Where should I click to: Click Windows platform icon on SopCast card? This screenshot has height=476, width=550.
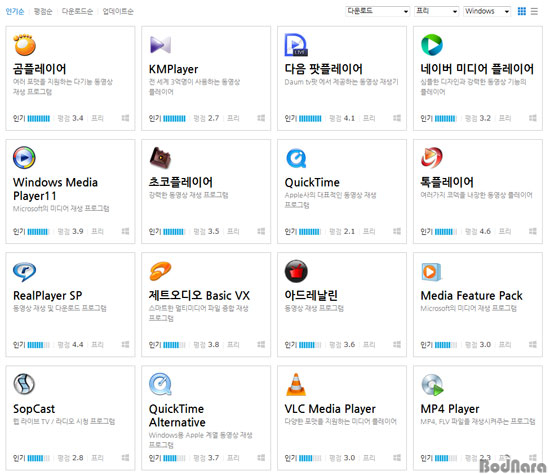click(x=125, y=457)
